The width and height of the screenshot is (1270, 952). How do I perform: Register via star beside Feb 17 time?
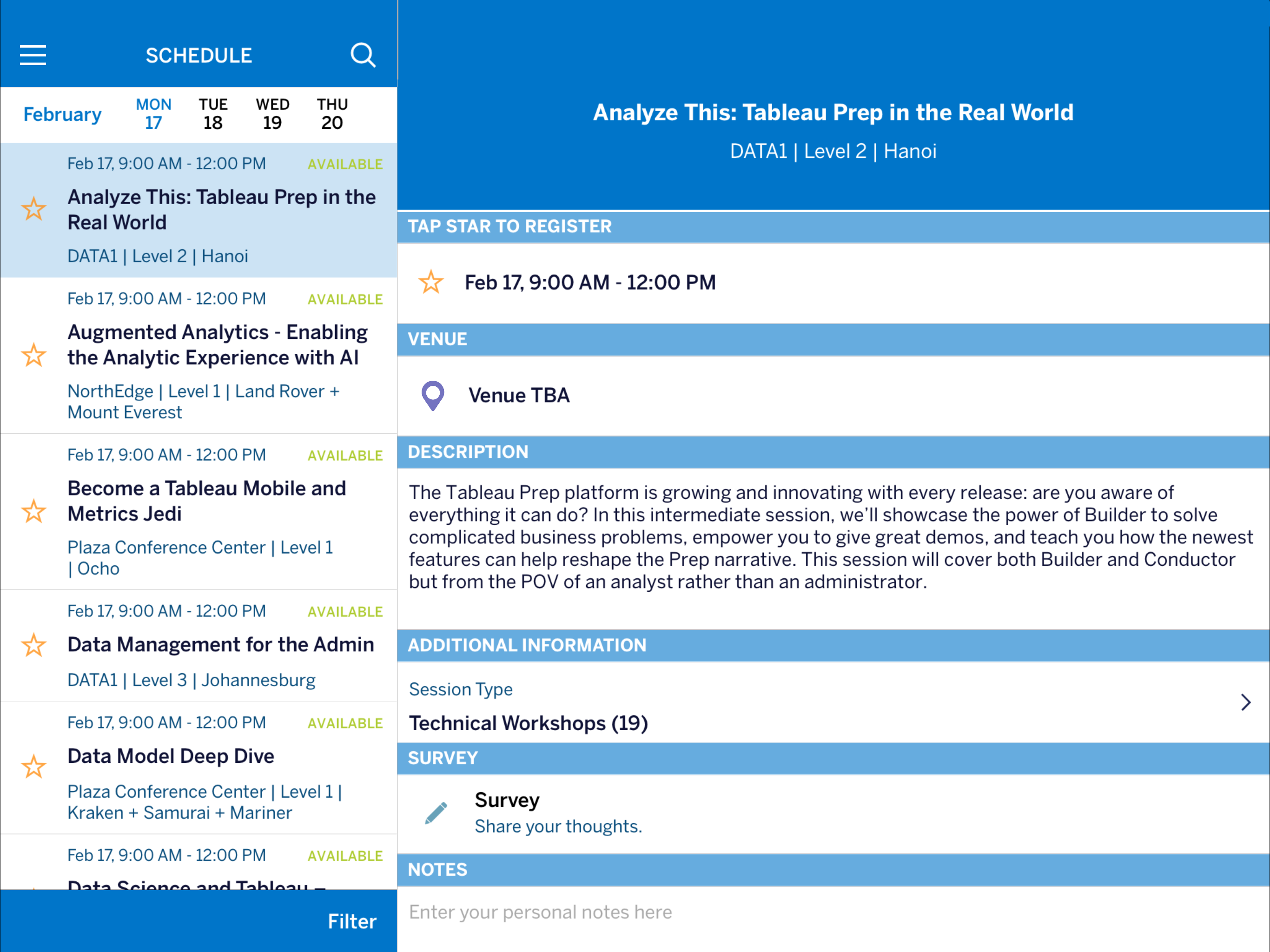[x=431, y=282]
